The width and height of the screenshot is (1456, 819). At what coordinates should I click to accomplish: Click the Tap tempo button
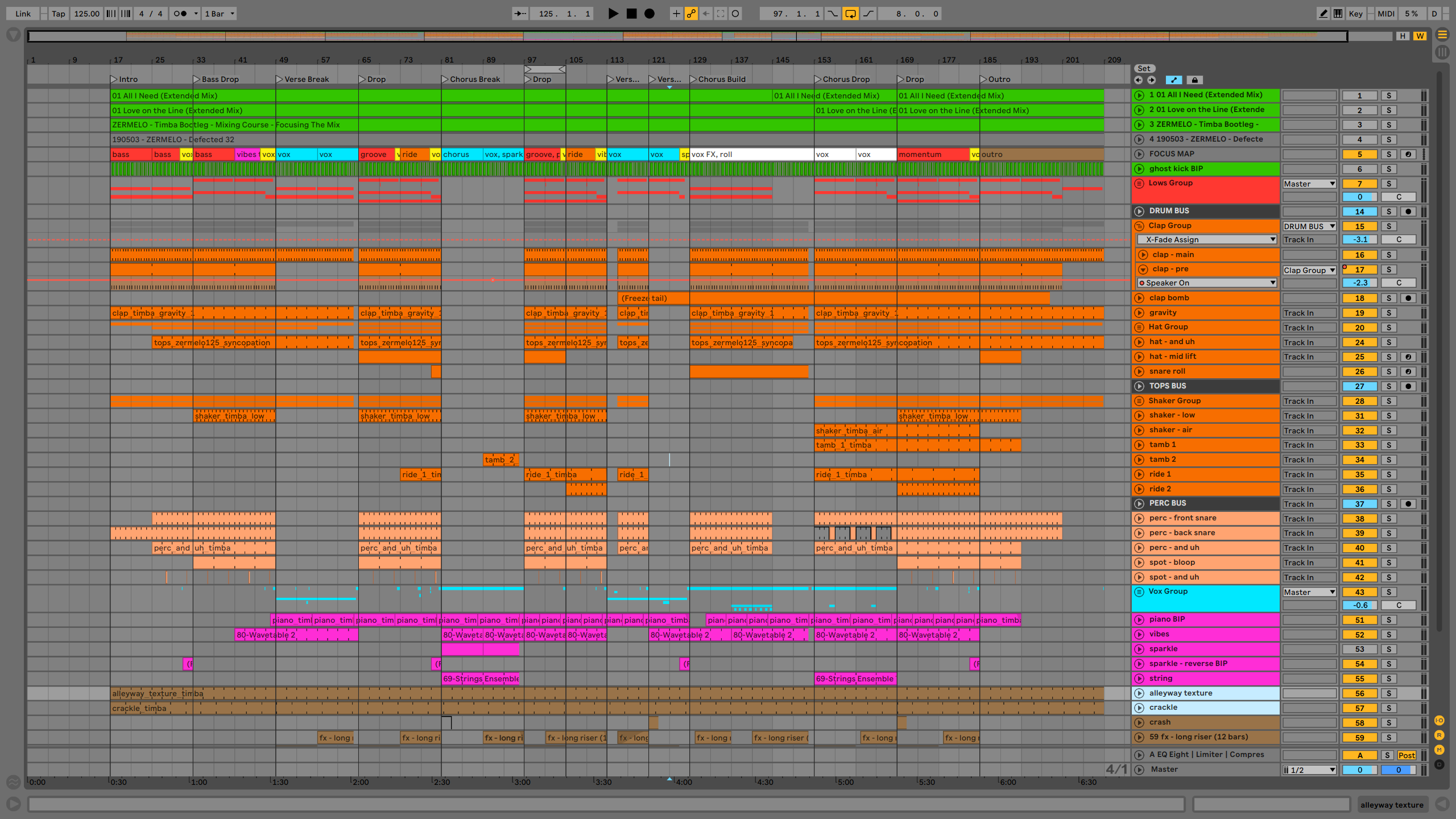point(58,14)
